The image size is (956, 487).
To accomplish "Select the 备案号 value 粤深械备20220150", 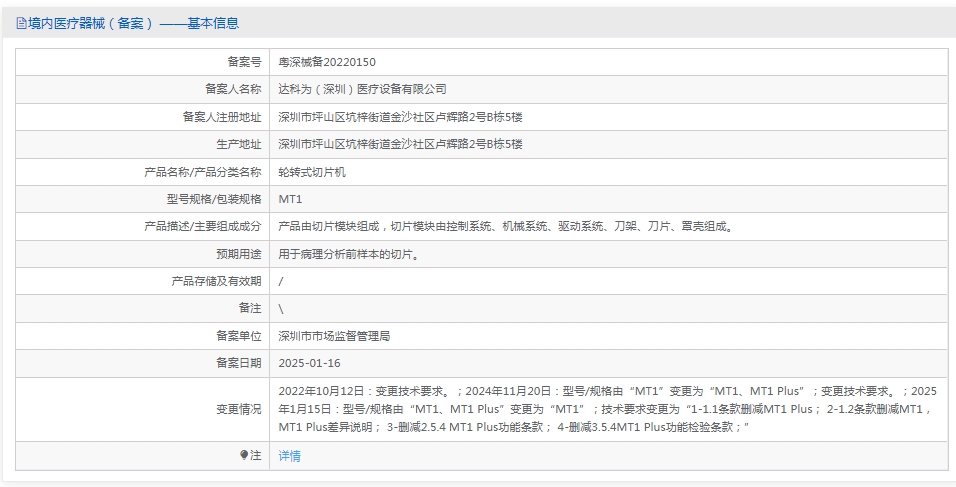I will [327, 62].
